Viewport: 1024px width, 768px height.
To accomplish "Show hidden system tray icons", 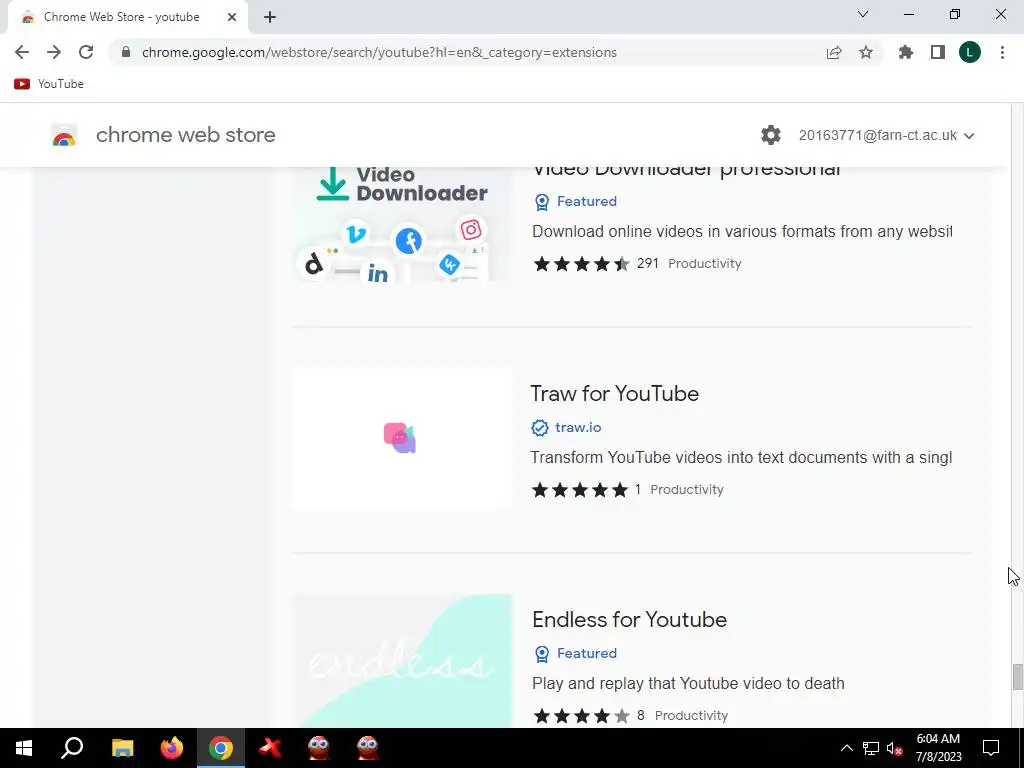I will [846, 748].
